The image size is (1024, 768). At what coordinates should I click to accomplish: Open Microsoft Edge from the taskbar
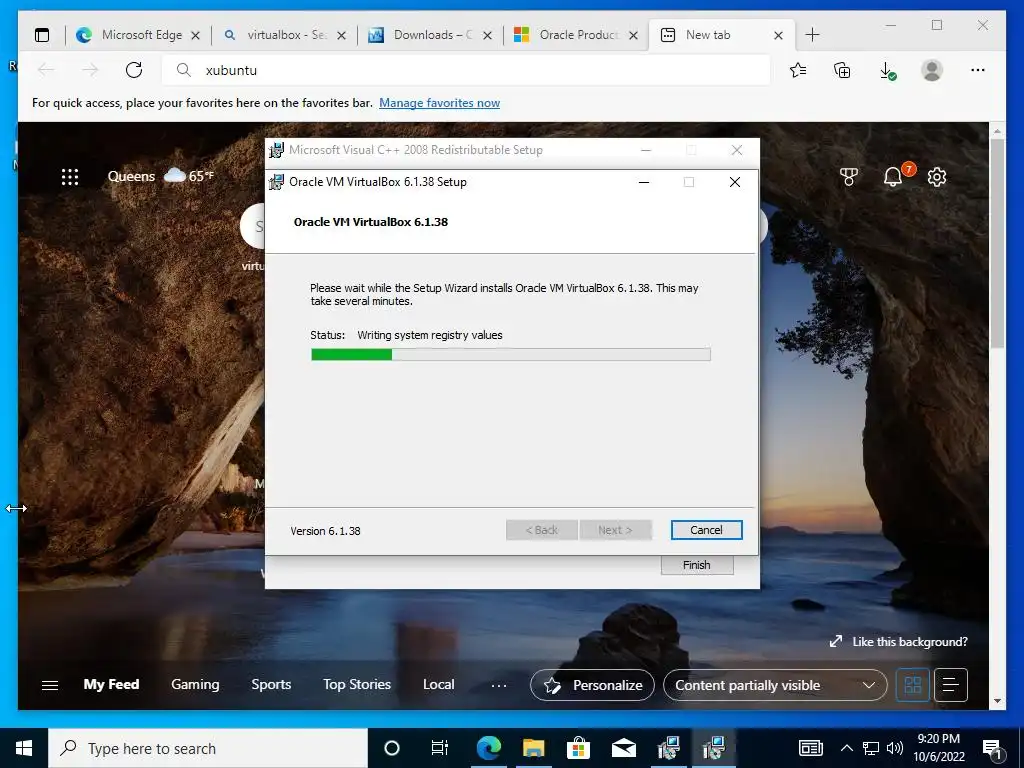click(488, 748)
